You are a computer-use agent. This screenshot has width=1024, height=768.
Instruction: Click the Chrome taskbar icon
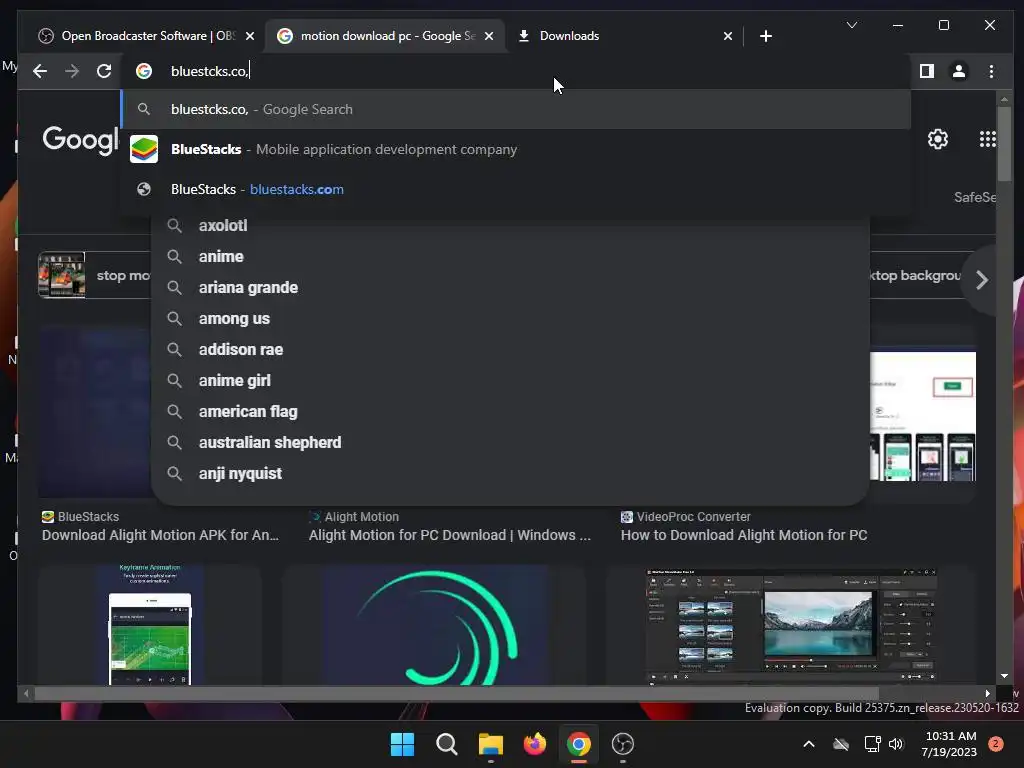tap(579, 744)
